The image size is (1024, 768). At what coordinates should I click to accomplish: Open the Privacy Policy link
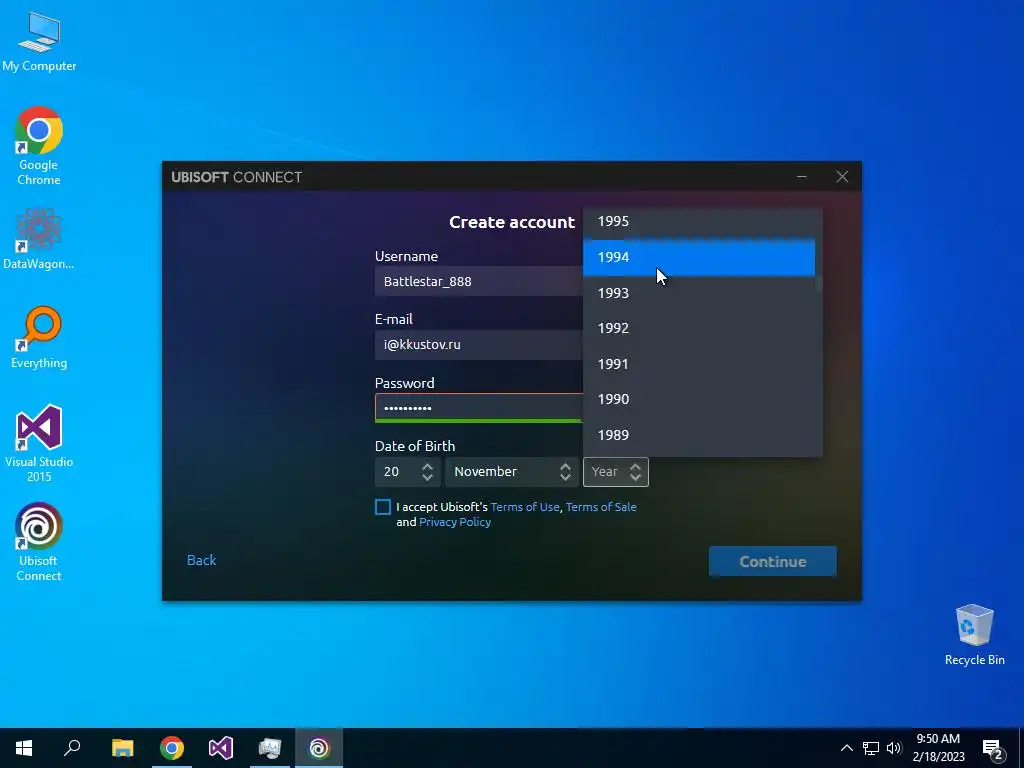[455, 522]
